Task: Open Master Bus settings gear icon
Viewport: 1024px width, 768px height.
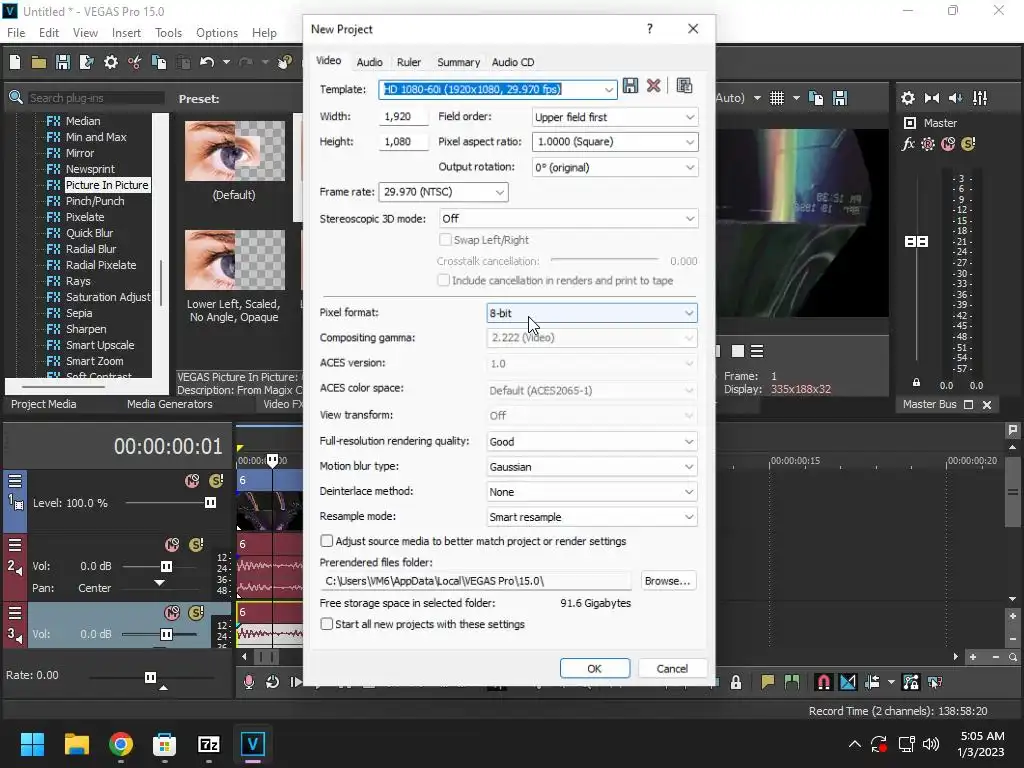Action: coord(908,98)
